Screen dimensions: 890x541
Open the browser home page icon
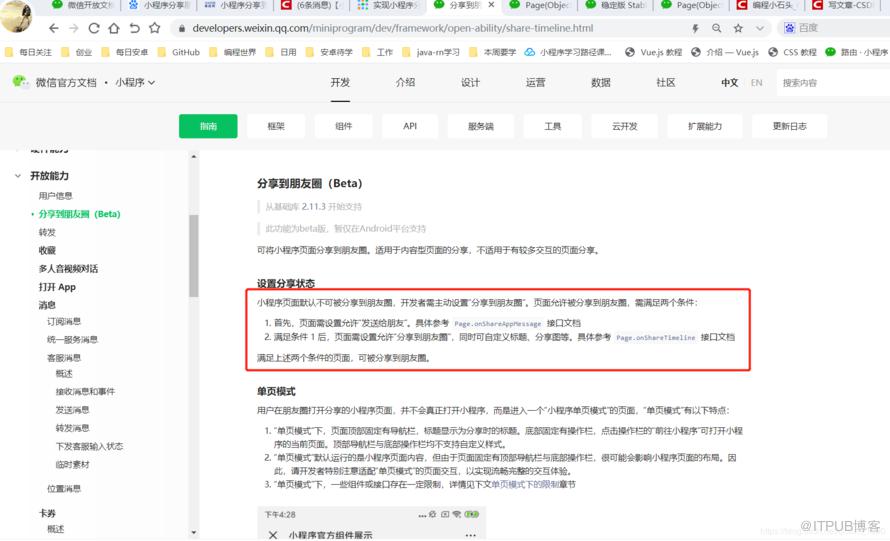pos(114,28)
